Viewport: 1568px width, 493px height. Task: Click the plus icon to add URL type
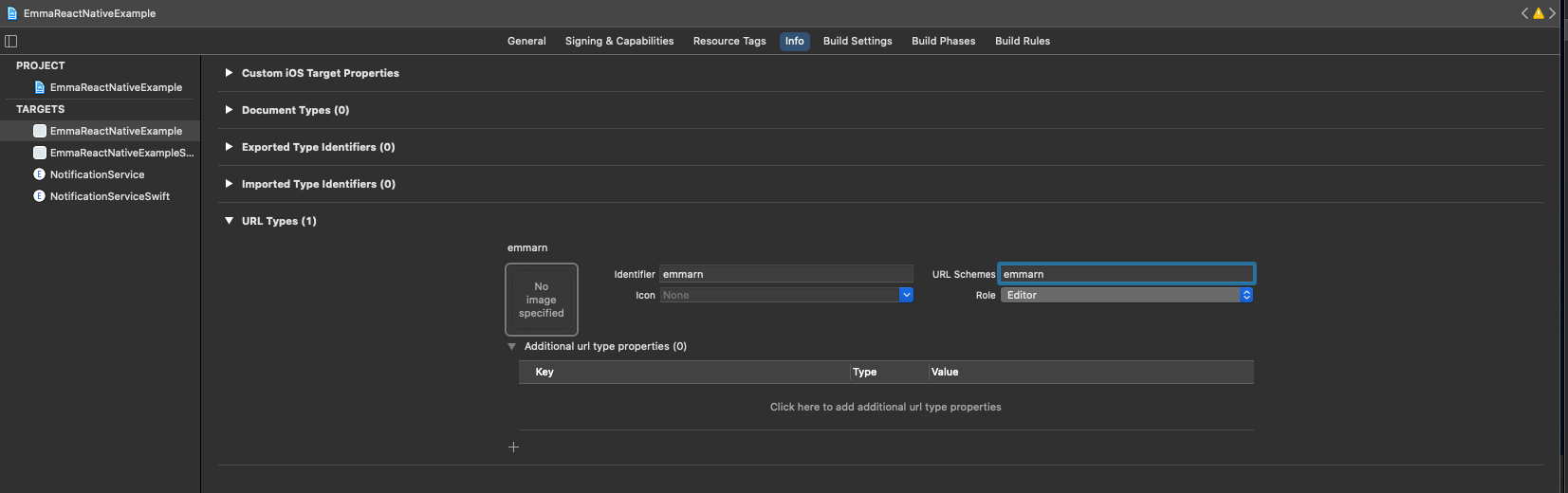coord(513,447)
